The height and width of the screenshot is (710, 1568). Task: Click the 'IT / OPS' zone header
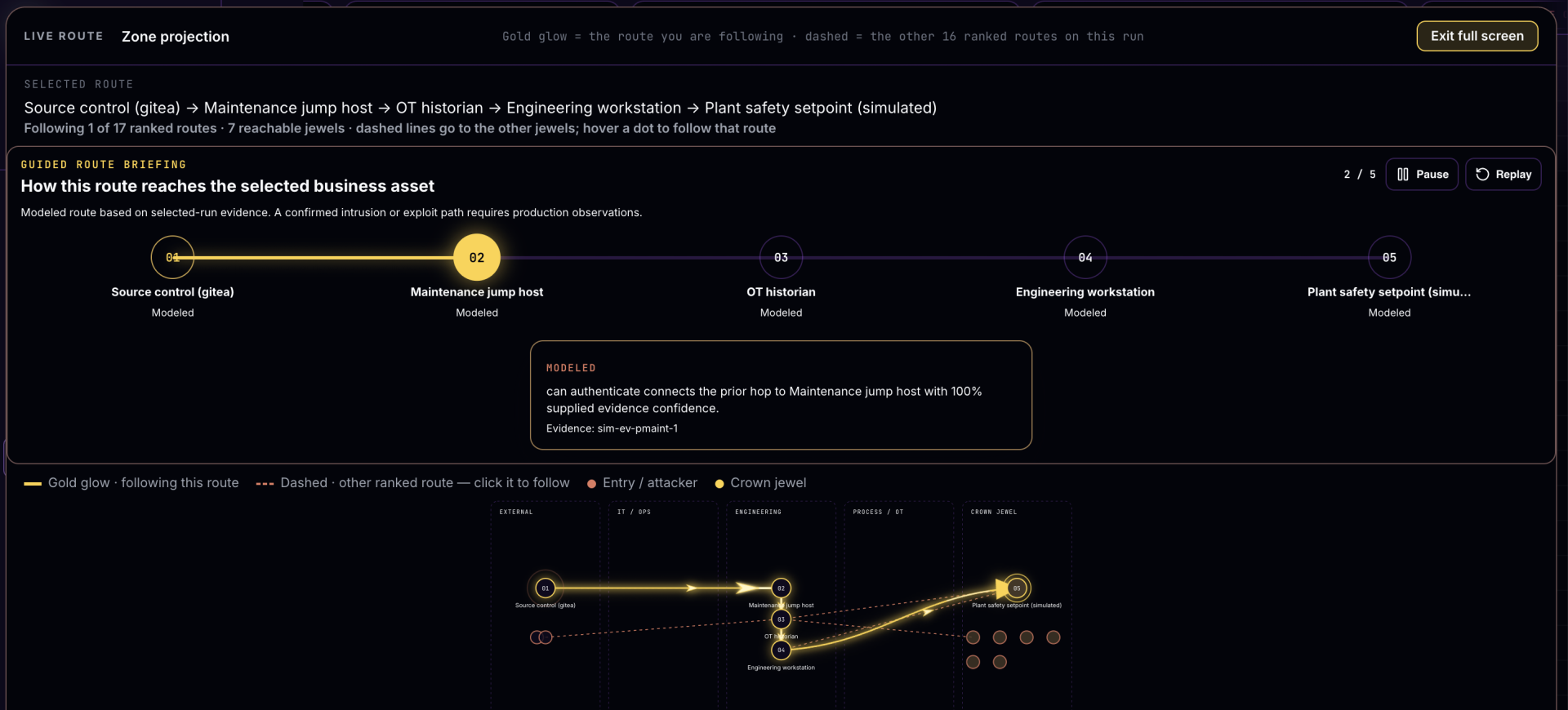(x=634, y=513)
